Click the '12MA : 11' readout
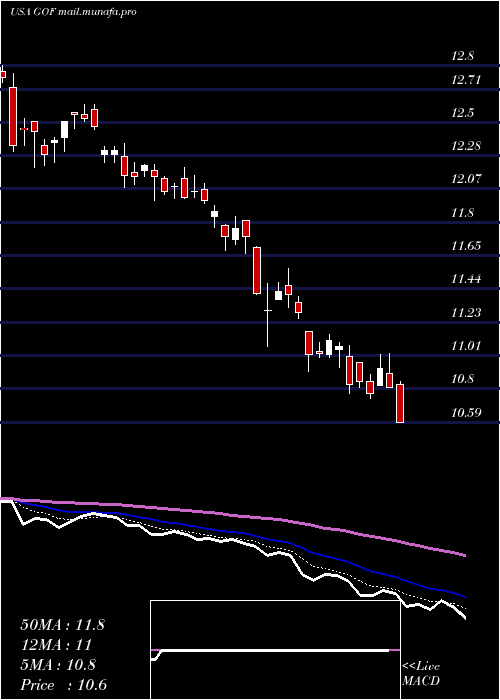 (x=56, y=645)
